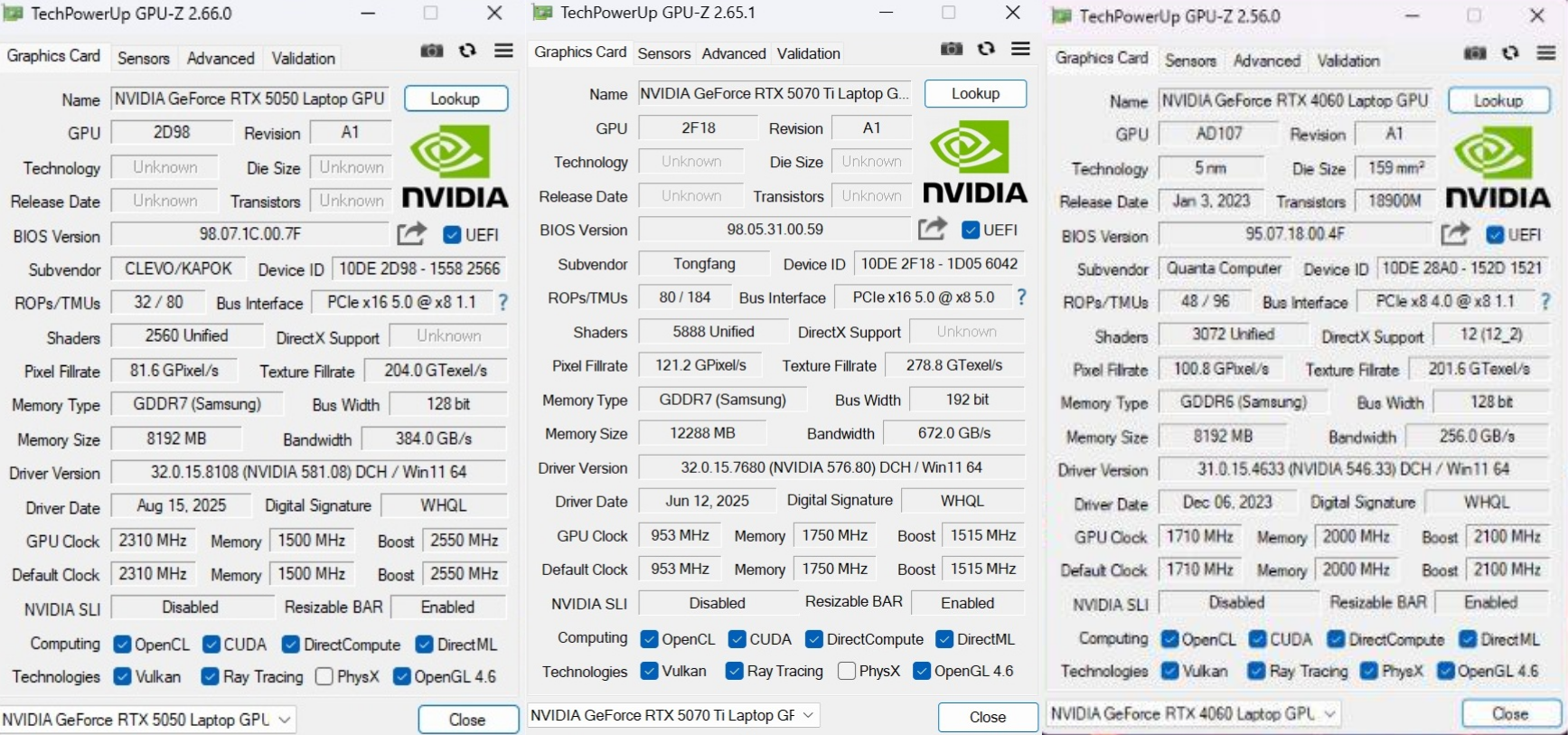
Task: Click the refresh icon in GPU-Z 2.56.0
Action: click(1510, 53)
